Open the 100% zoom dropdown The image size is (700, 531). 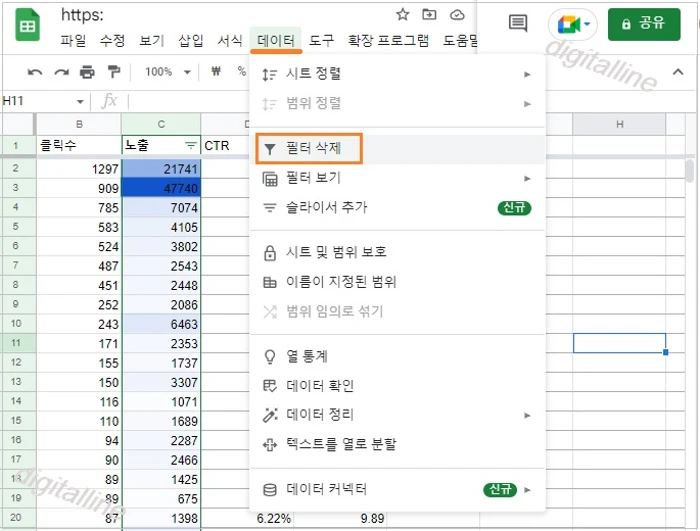tap(167, 71)
